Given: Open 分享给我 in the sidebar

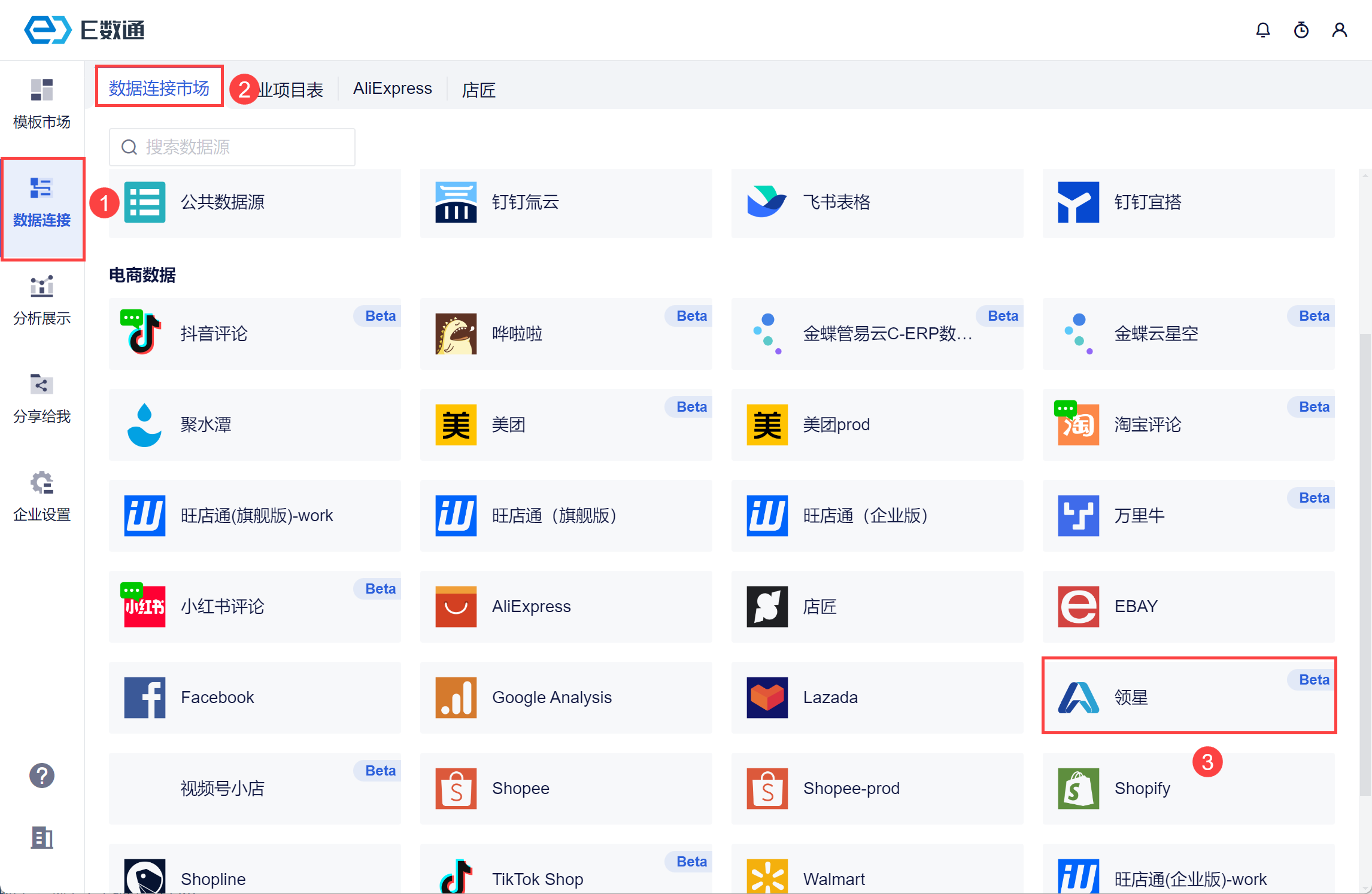Looking at the screenshot, I should [42, 399].
